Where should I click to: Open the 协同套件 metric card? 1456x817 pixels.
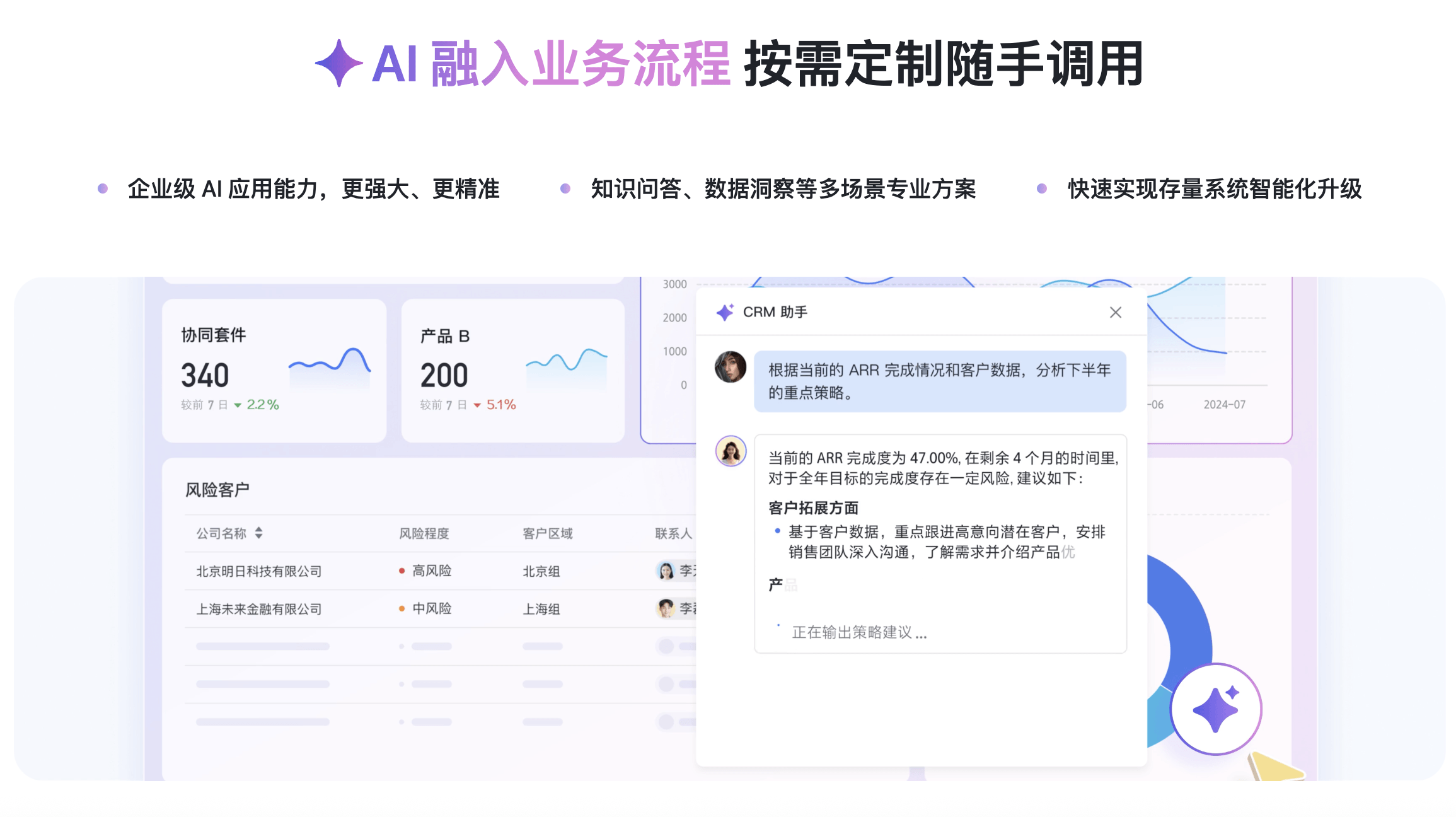pos(274,370)
